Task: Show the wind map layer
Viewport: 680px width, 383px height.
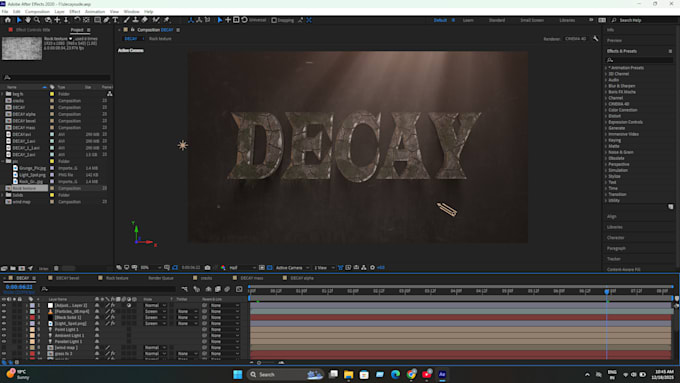Action: pyautogui.click(x=4, y=348)
